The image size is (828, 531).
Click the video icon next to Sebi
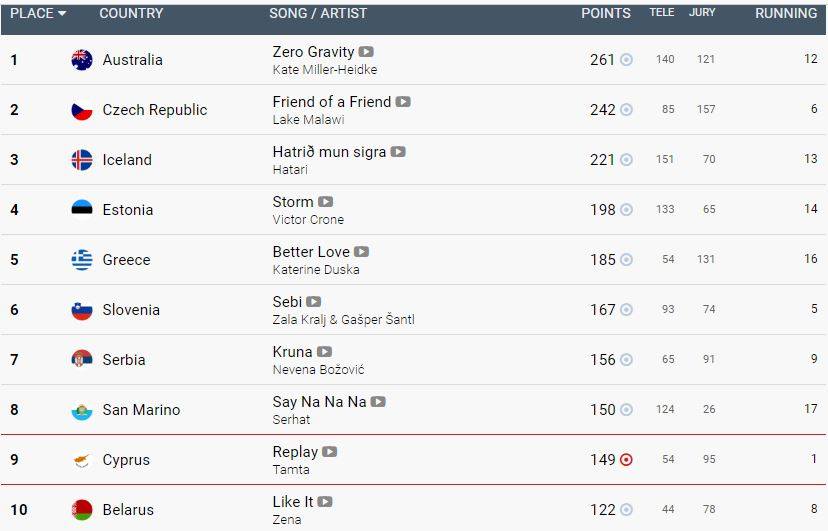point(314,302)
